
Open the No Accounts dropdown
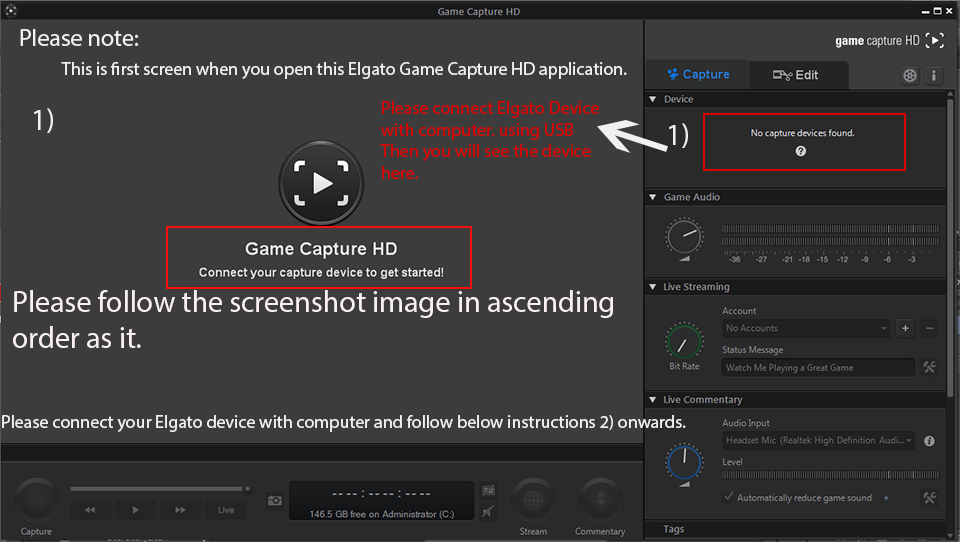pos(806,328)
